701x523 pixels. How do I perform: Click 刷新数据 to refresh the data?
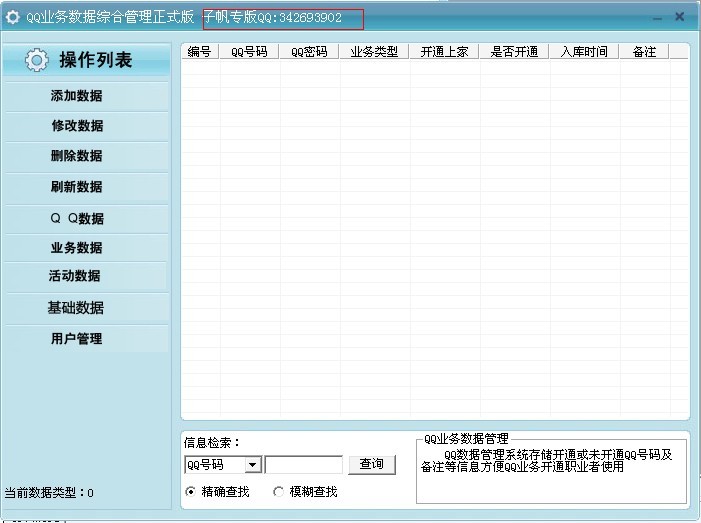pyautogui.click(x=86, y=187)
